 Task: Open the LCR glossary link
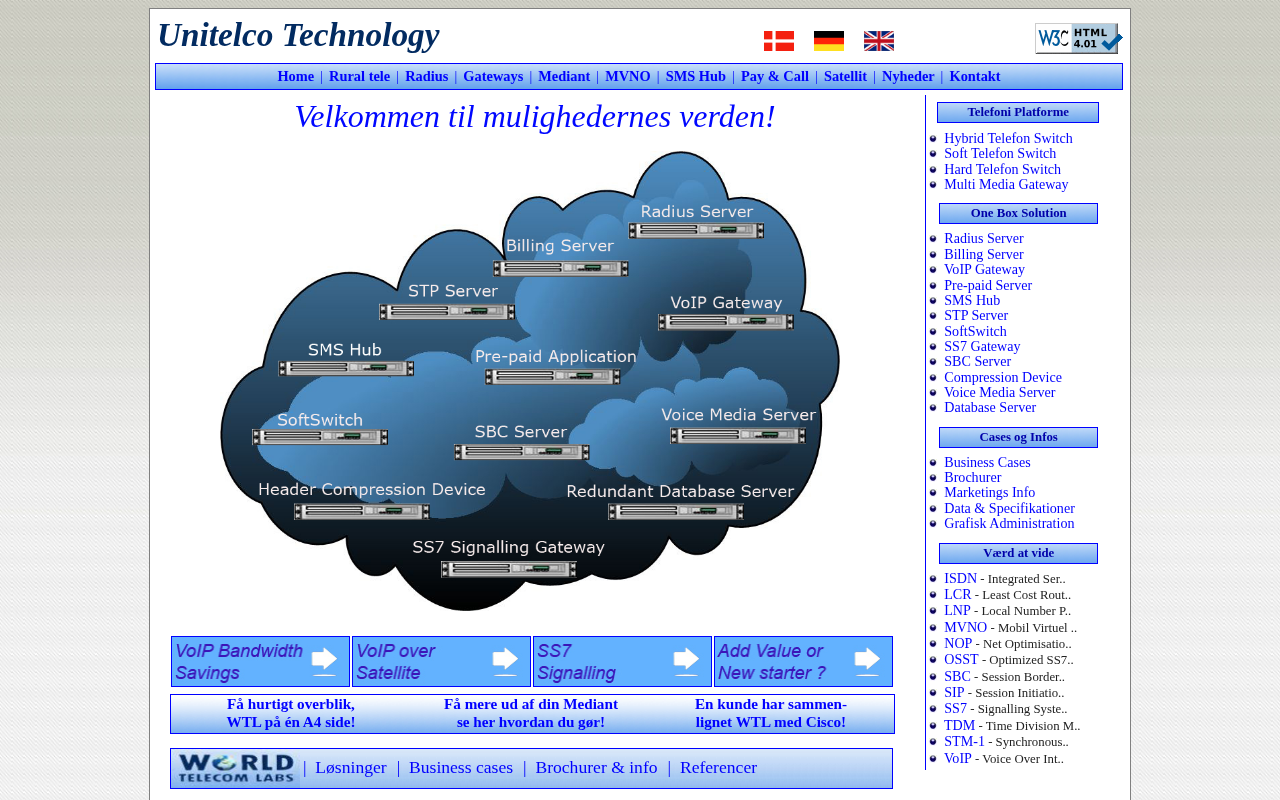[958, 595]
